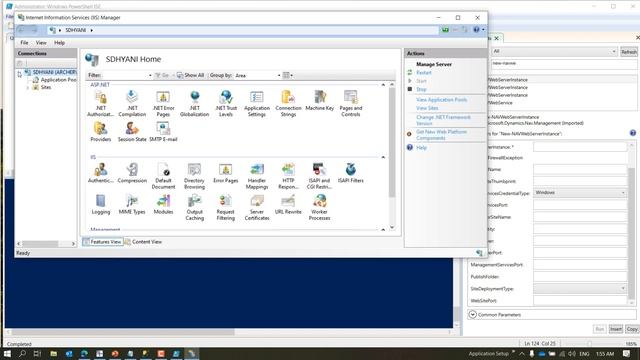Click Change .NET Framework Version link

point(443,120)
